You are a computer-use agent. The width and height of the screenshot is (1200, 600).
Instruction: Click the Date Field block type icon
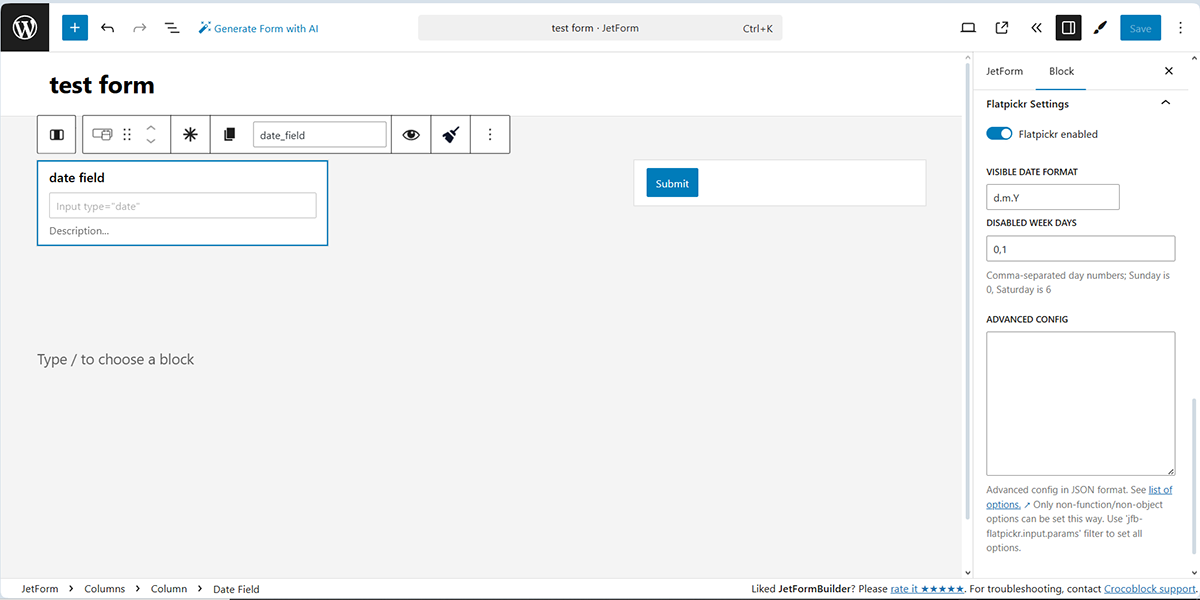102,134
